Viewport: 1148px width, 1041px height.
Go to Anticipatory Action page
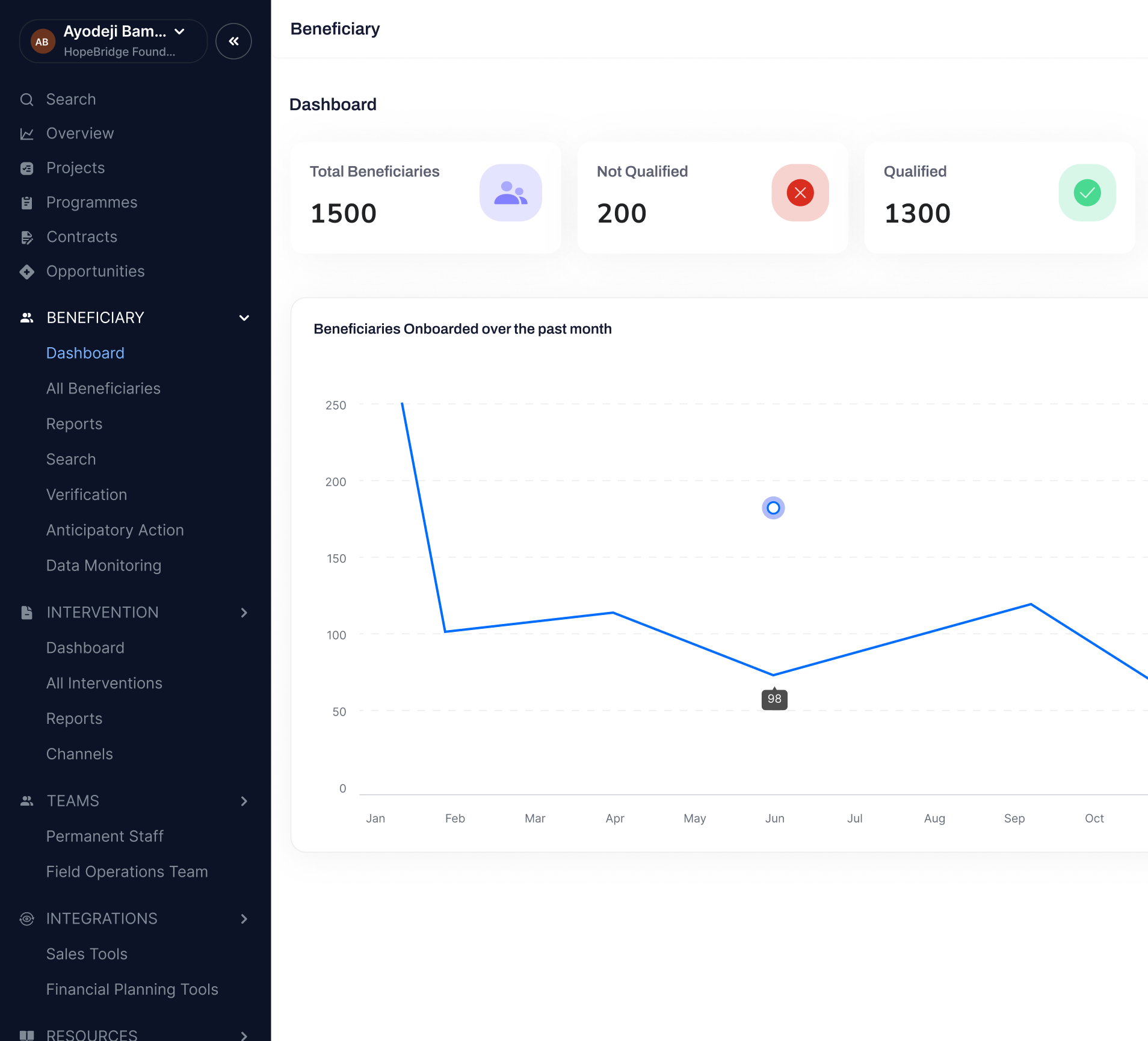tap(115, 530)
